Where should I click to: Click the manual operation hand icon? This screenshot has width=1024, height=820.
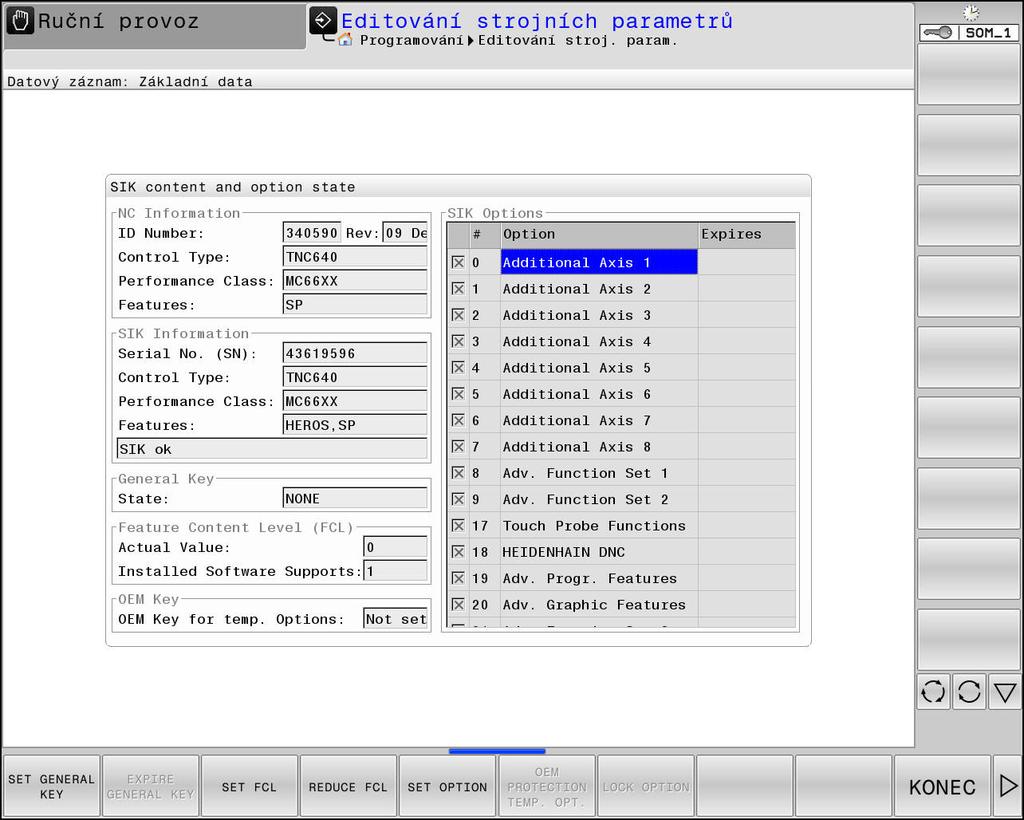coord(20,21)
